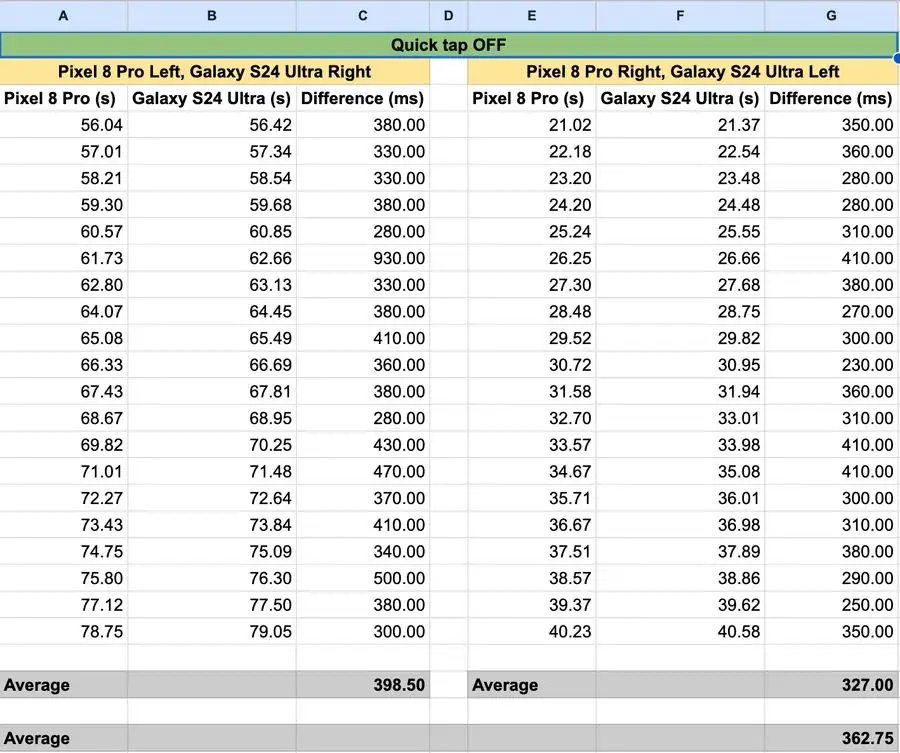
Task: Click the 40.58 Galaxy S24 Ultra cell
Action: 680,631
